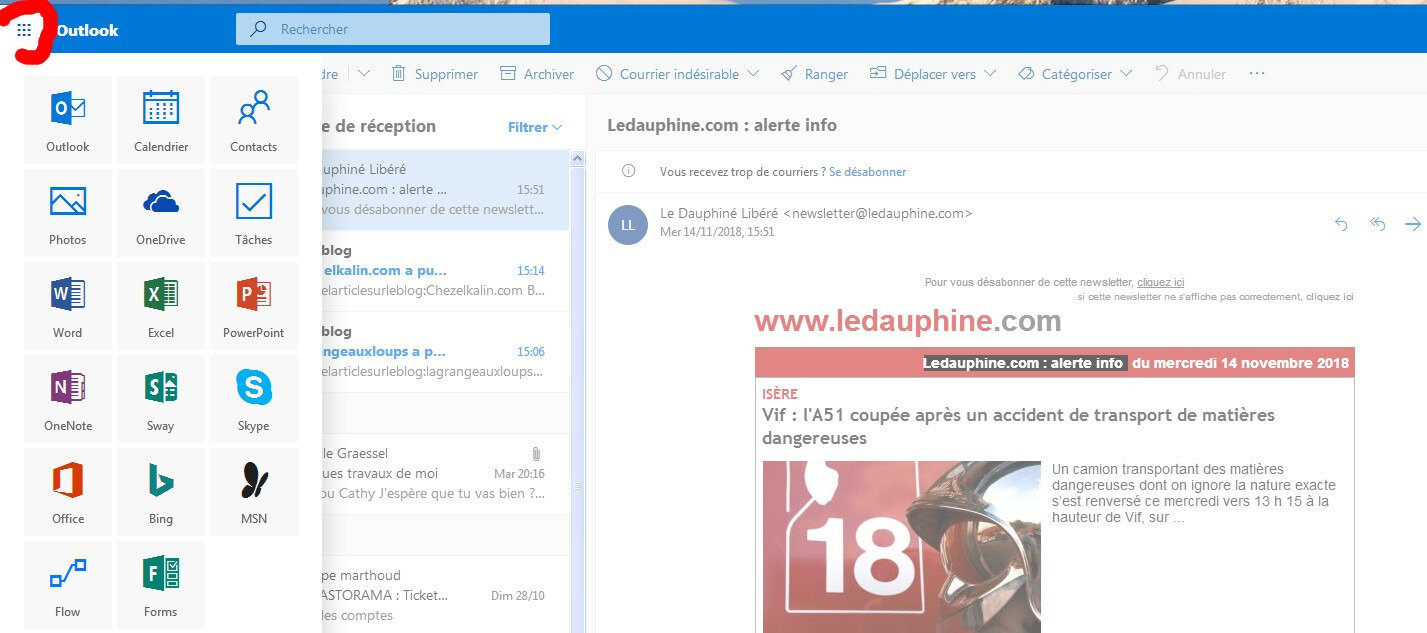Open the Bing app tile
This screenshot has width=1427, height=633.
click(161, 492)
